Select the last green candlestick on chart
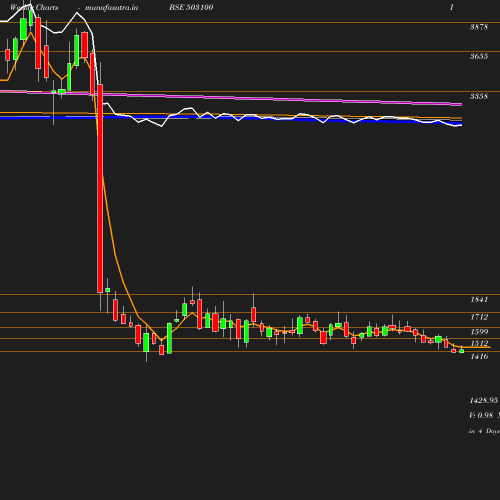 pos(462,351)
